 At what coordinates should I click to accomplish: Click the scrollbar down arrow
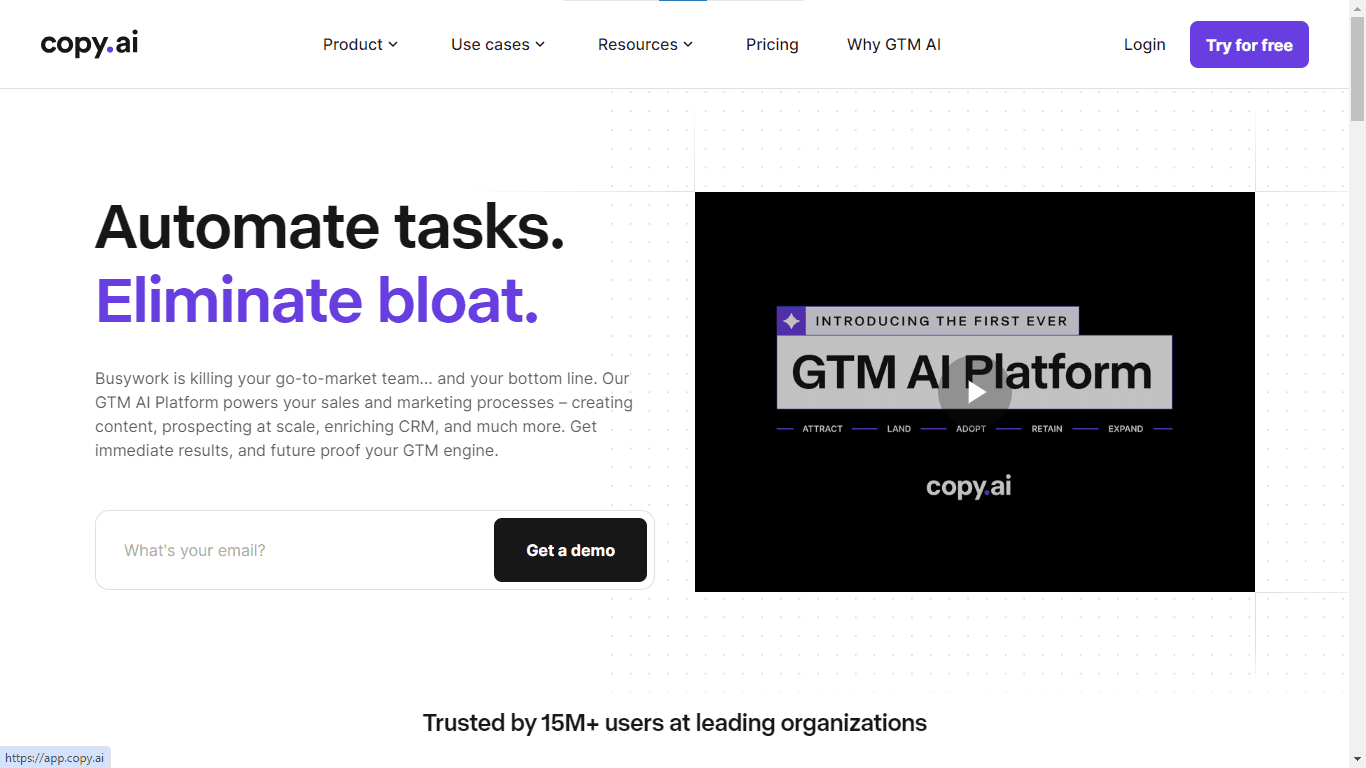pyautogui.click(x=1357, y=759)
